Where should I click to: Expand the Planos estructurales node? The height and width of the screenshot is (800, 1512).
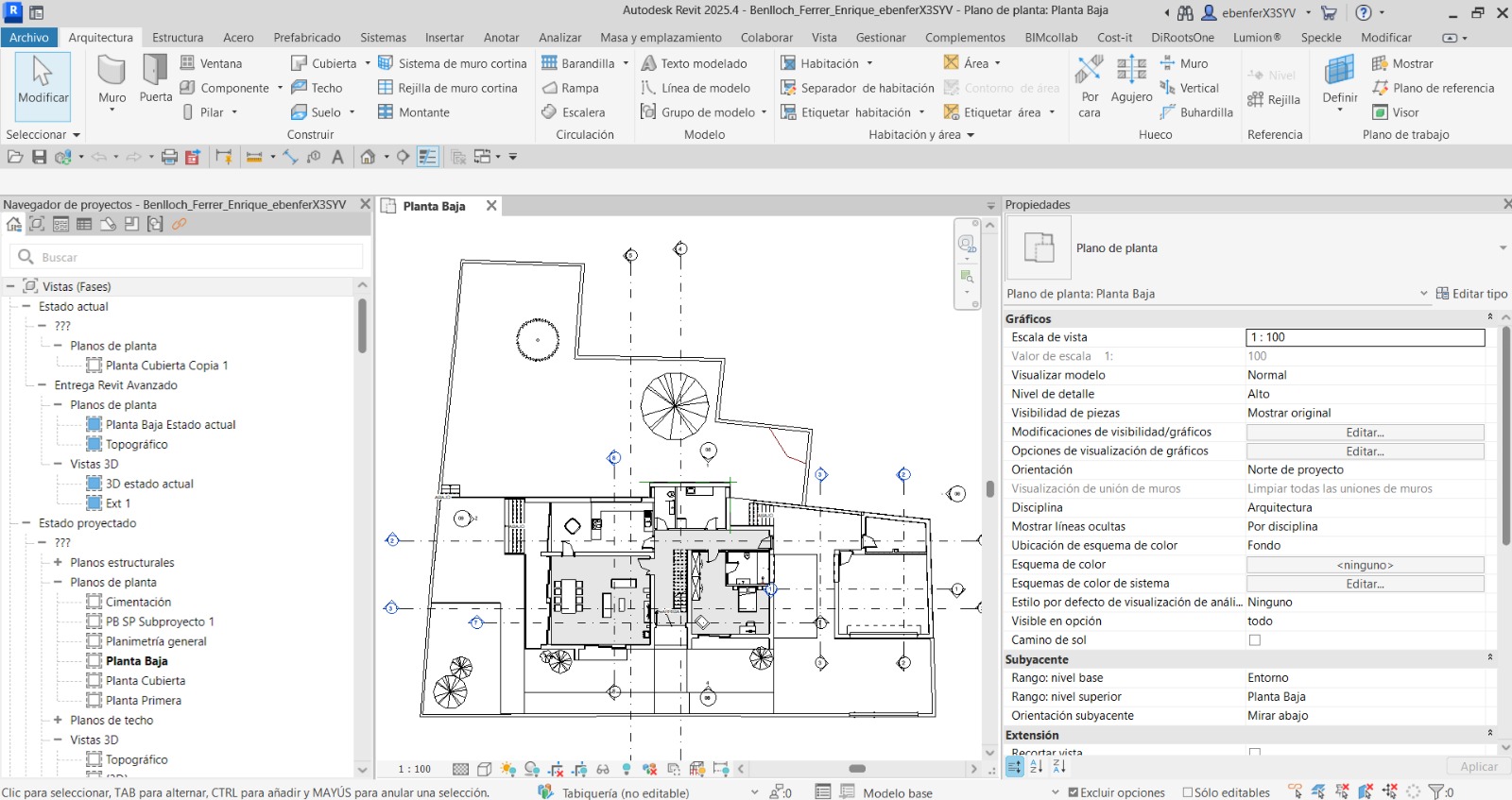pos(58,562)
